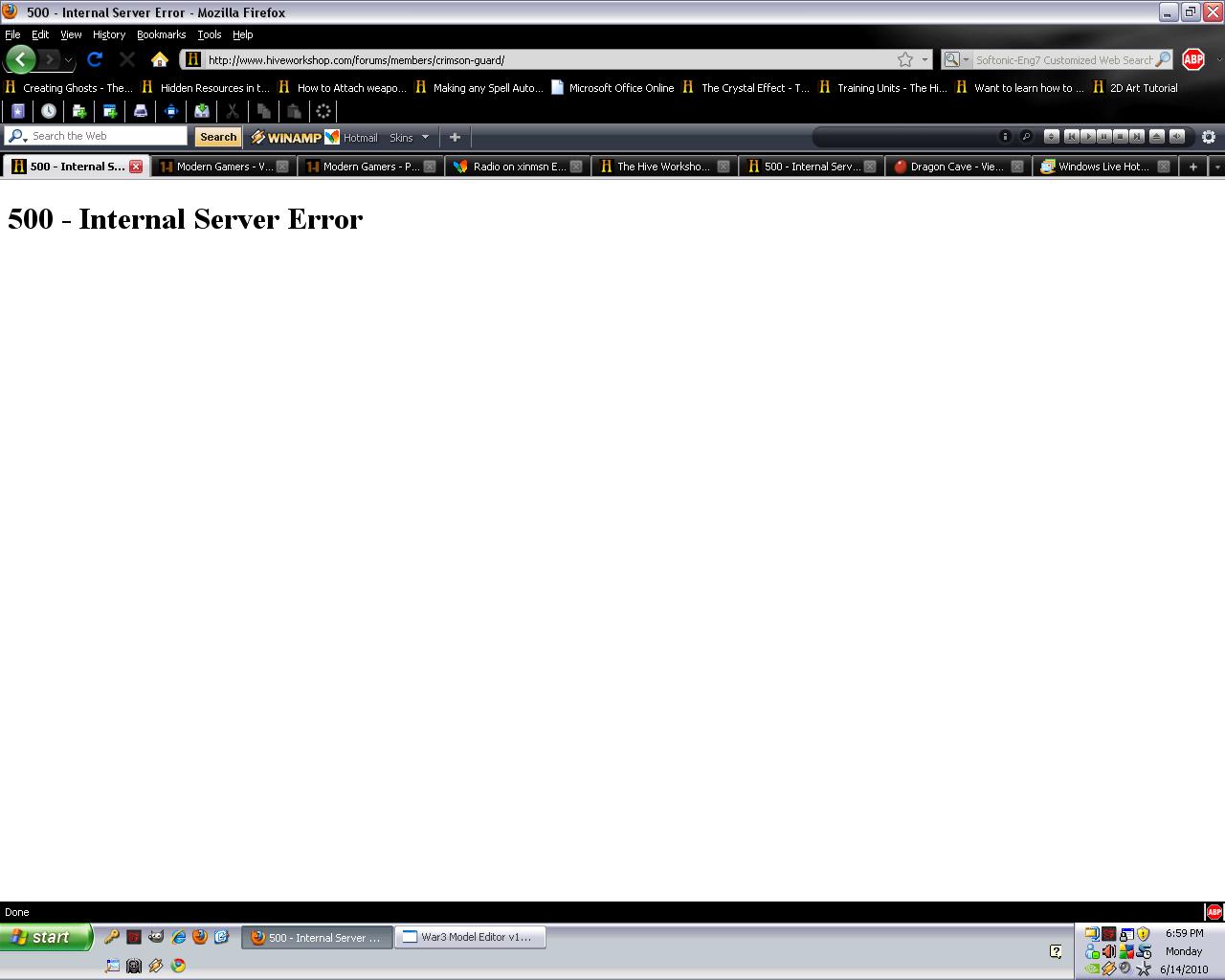Switch to War3 Model Editor taskbar button
1225x980 pixels.
tap(470, 937)
